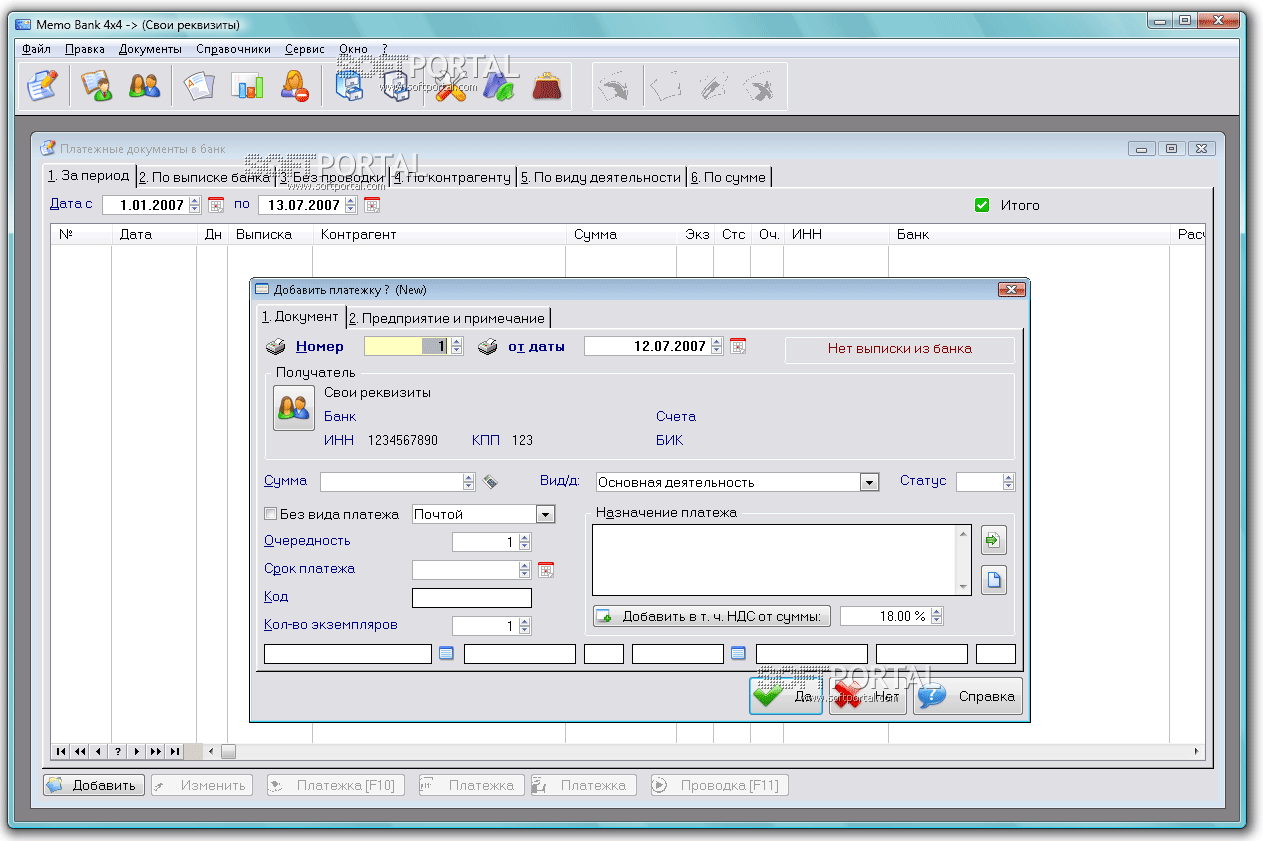Screen dimensions: 1263x841
Task: Adjust the Номер spinner arrows
Action: tap(456, 346)
